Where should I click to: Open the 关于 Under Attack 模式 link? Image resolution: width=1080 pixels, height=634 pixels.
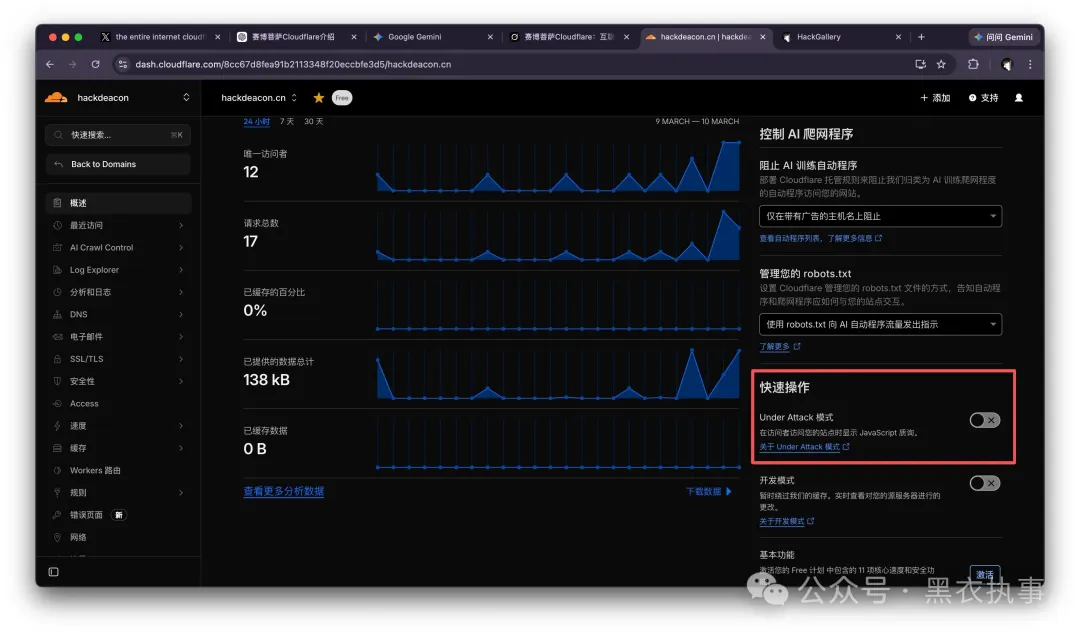pos(804,447)
